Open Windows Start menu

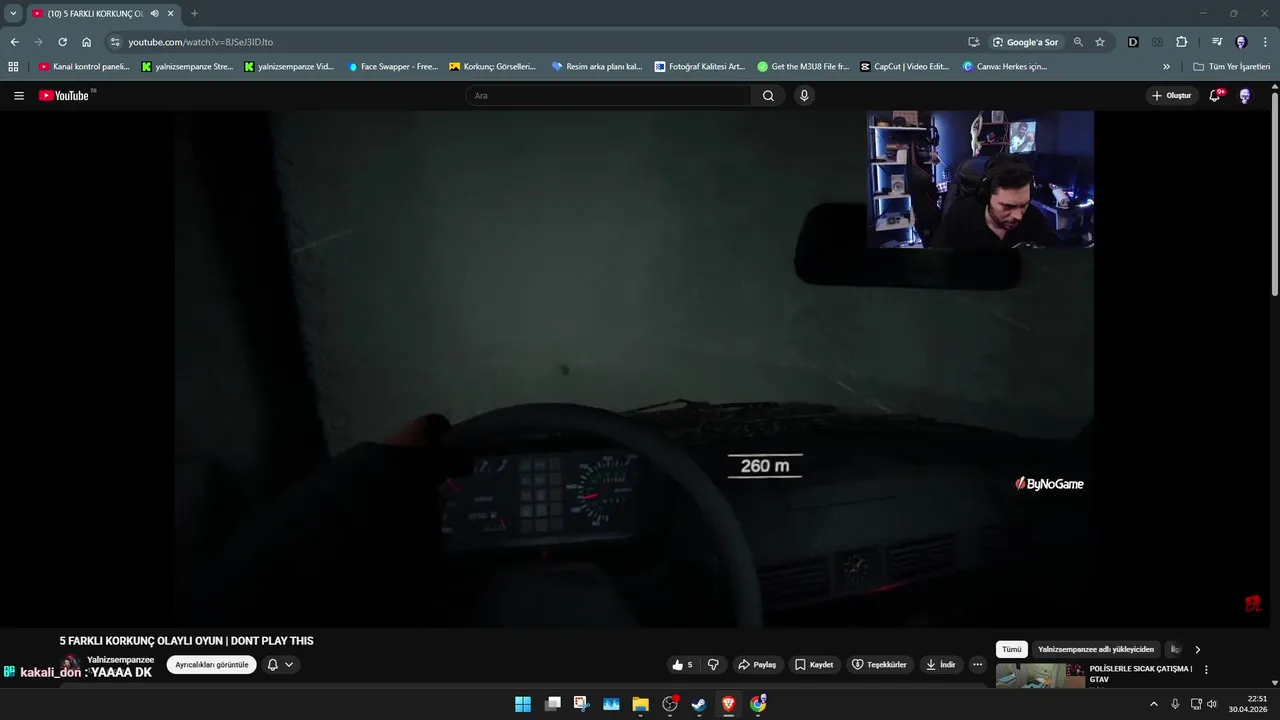tap(523, 704)
